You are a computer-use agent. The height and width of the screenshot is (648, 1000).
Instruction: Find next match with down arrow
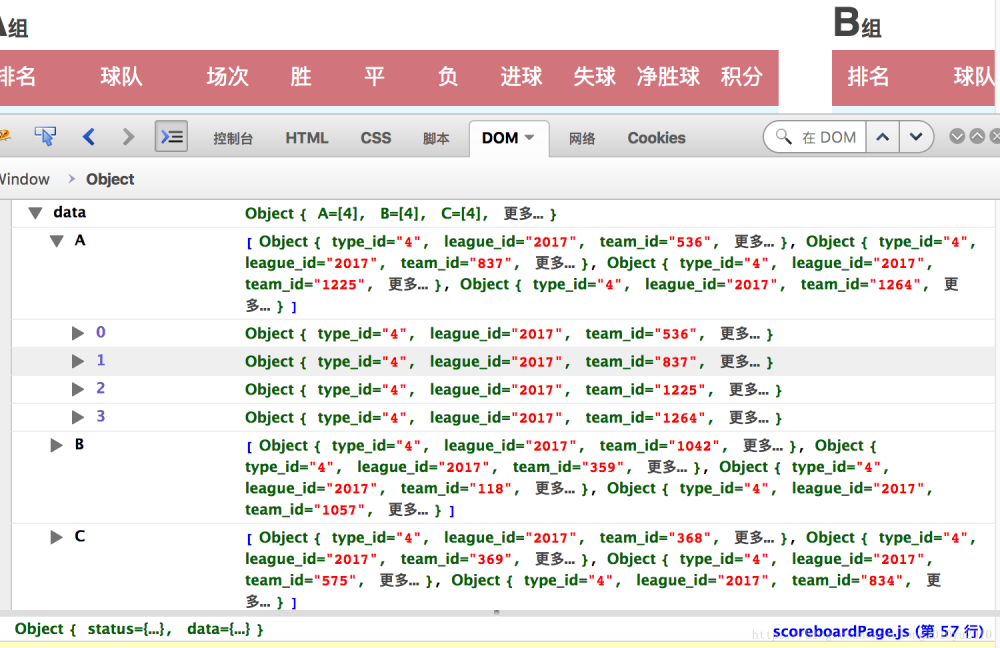point(916,137)
